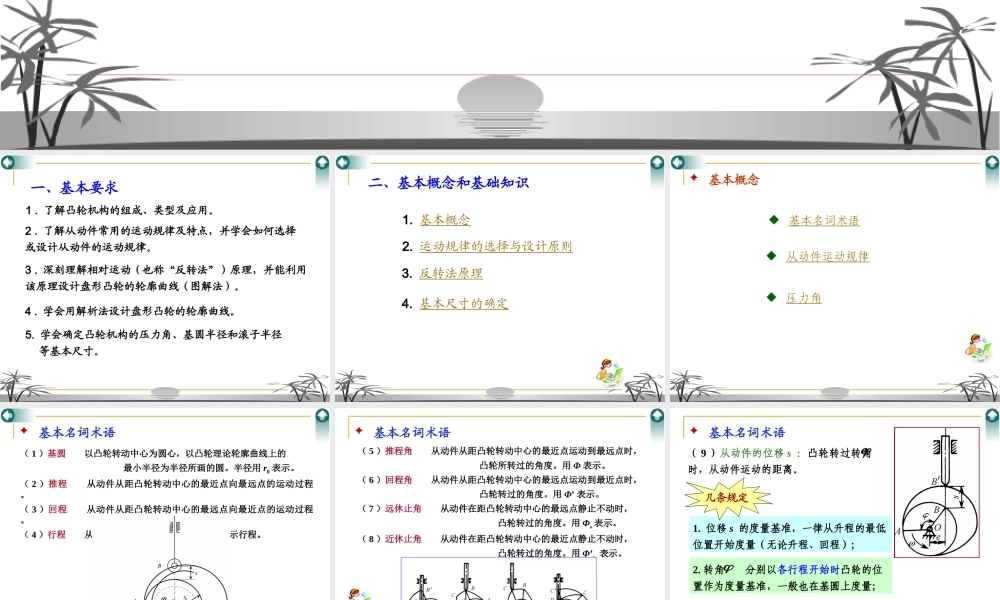Open the 从动件运动规律 hyperlink
Image resolution: width=1000 pixels, height=600 pixels.
click(x=827, y=255)
